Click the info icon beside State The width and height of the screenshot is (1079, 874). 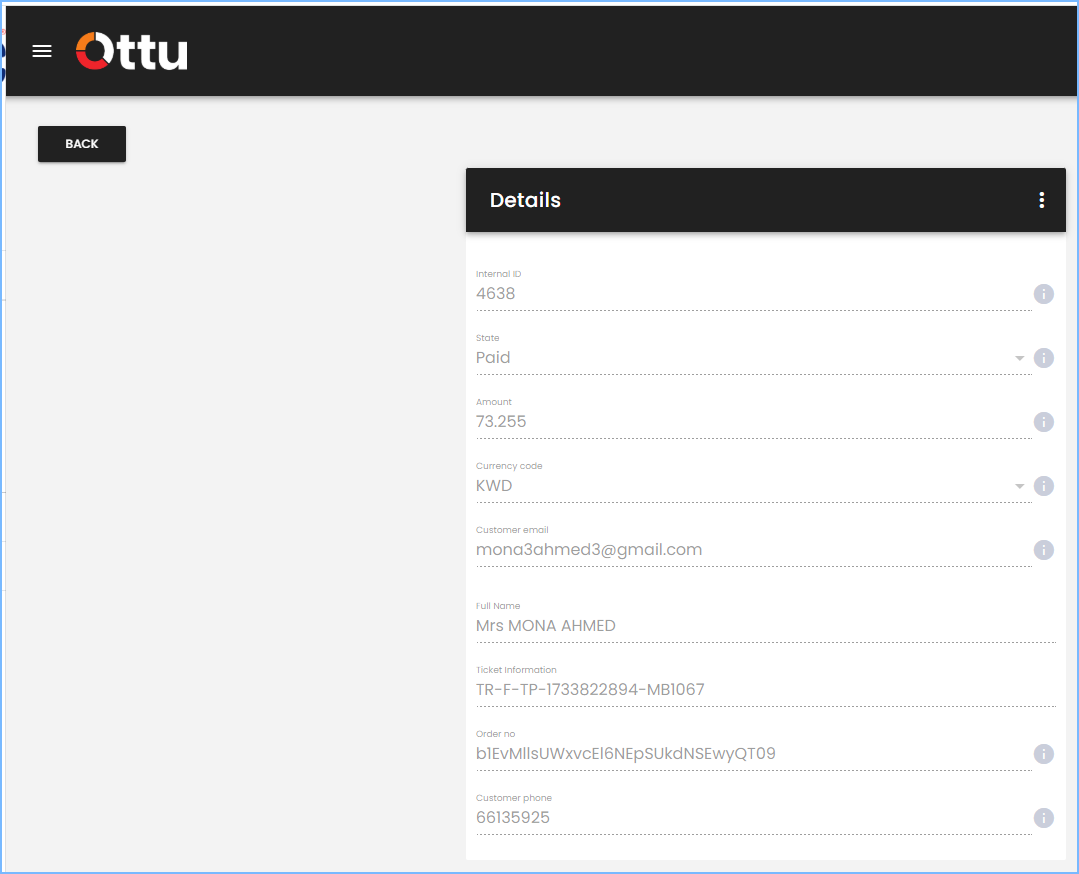point(1043,358)
